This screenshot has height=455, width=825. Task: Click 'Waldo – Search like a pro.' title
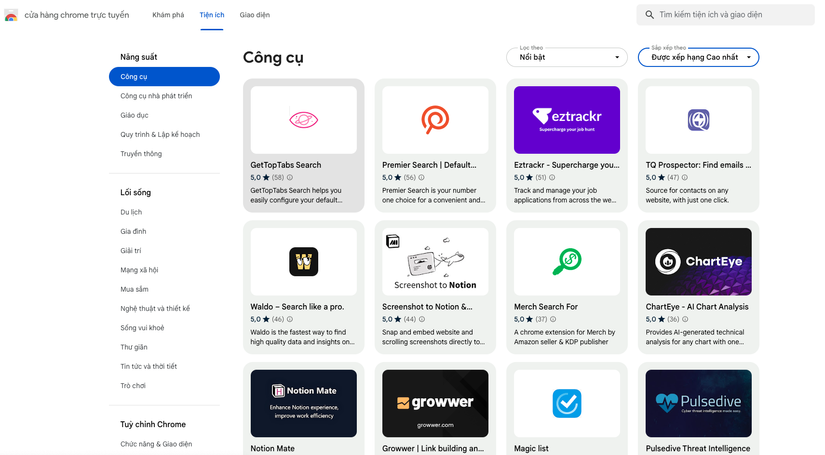click(x=297, y=307)
